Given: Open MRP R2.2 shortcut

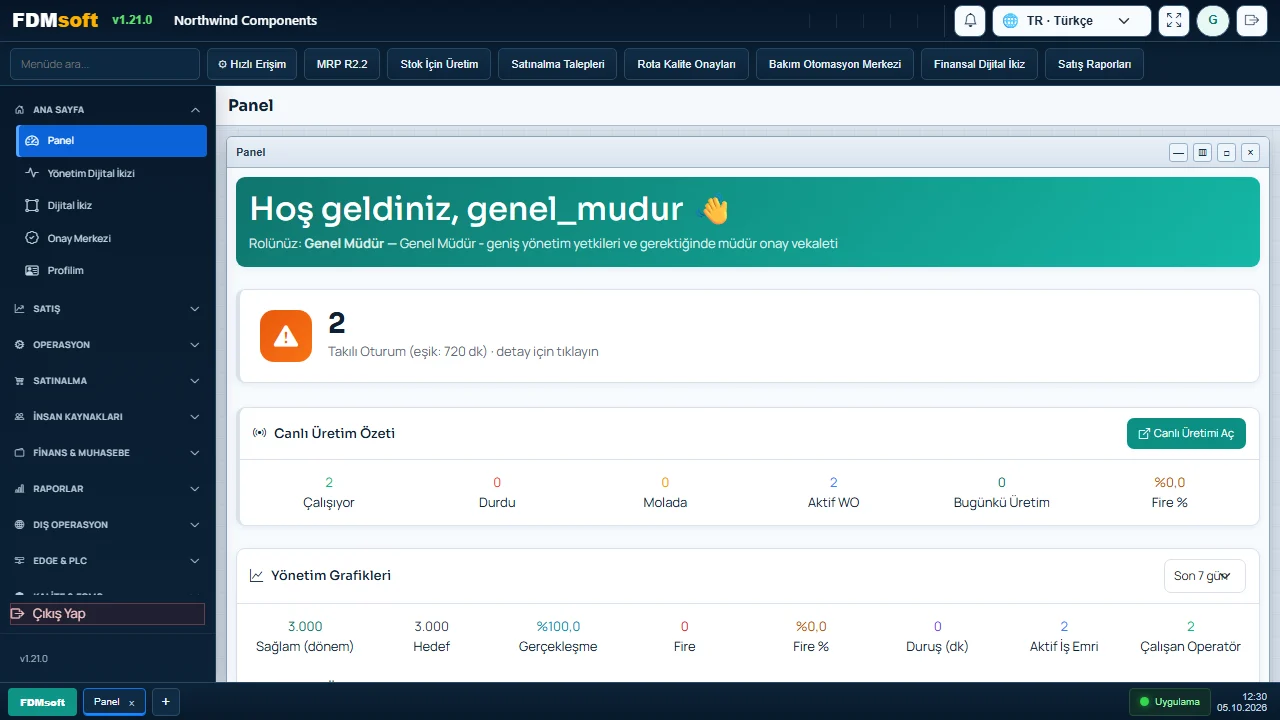Looking at the screenshot, I should pos(342,64).
